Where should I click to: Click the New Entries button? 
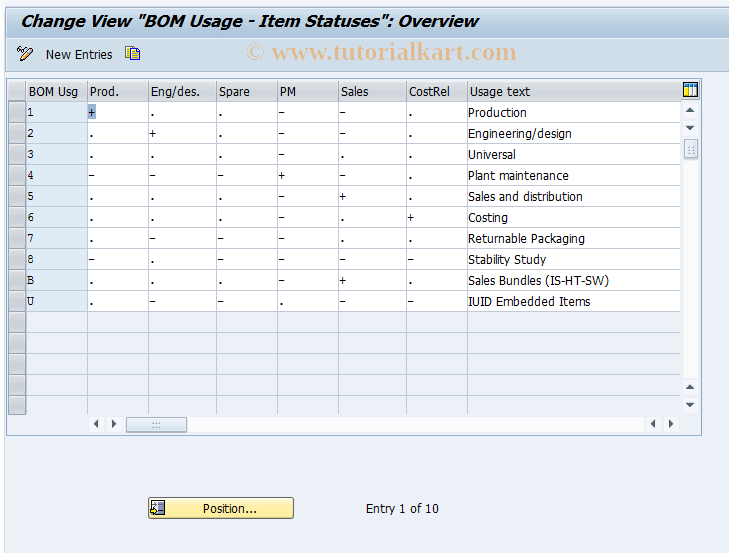tap(79, 54)
